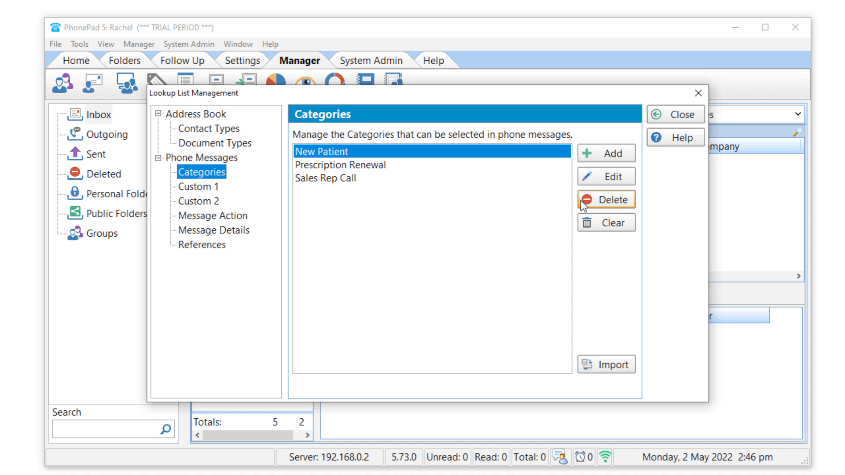Screen dimensions: 845x475
Task: Open the Window menu
Action: click(x=238, y=44)
